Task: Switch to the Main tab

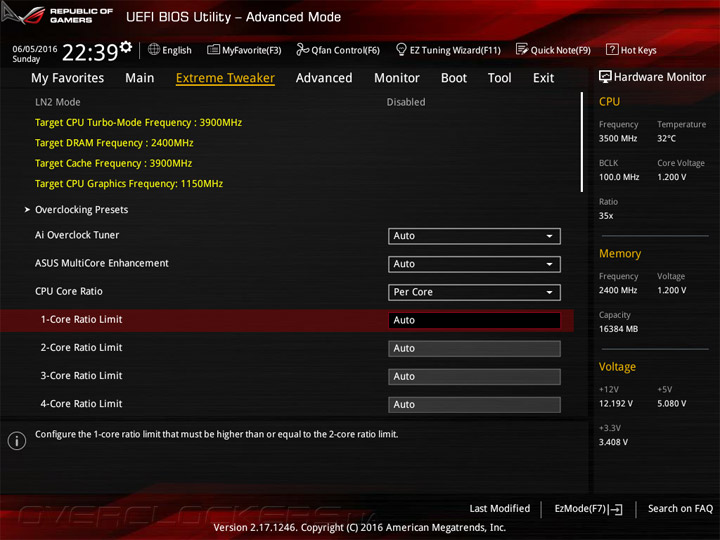Action: [x=140, y=78]
